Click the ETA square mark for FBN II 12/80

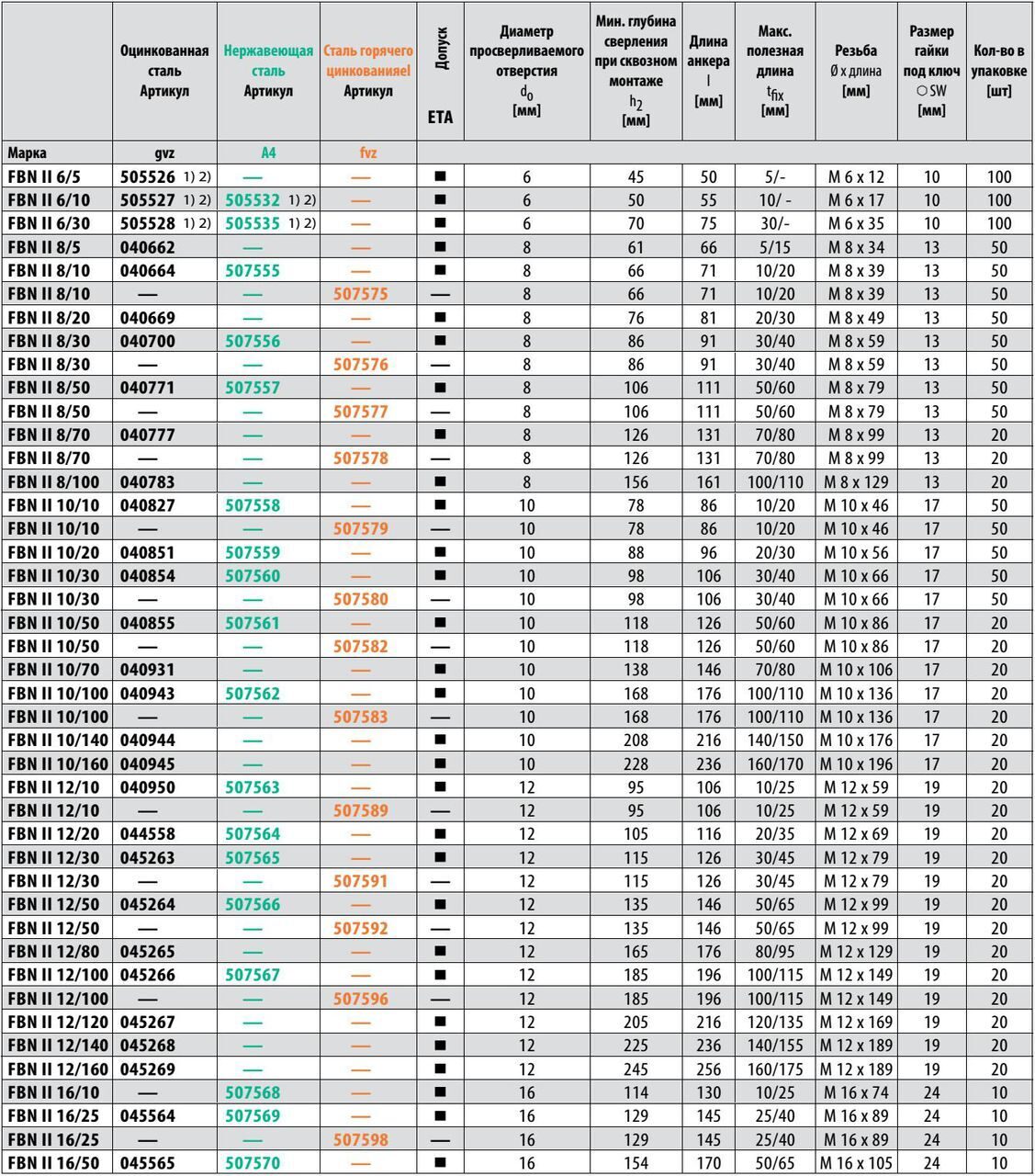[440, 952]
